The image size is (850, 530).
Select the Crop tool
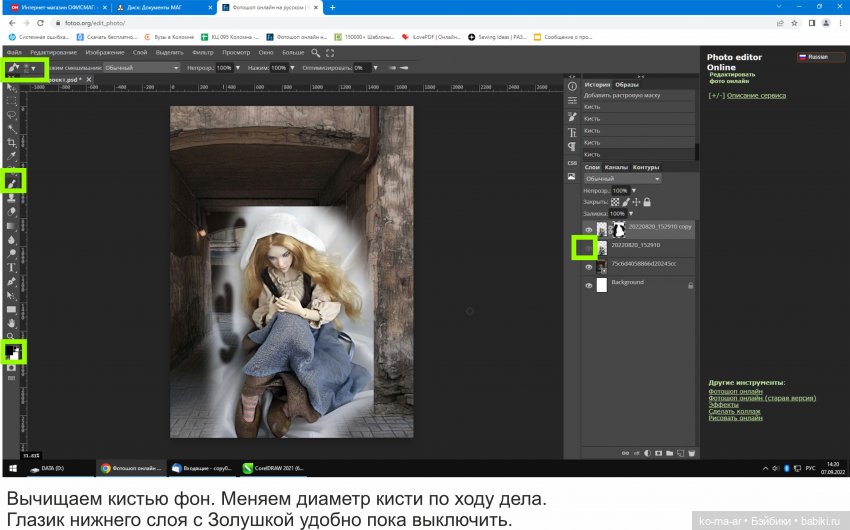point(11,143)
